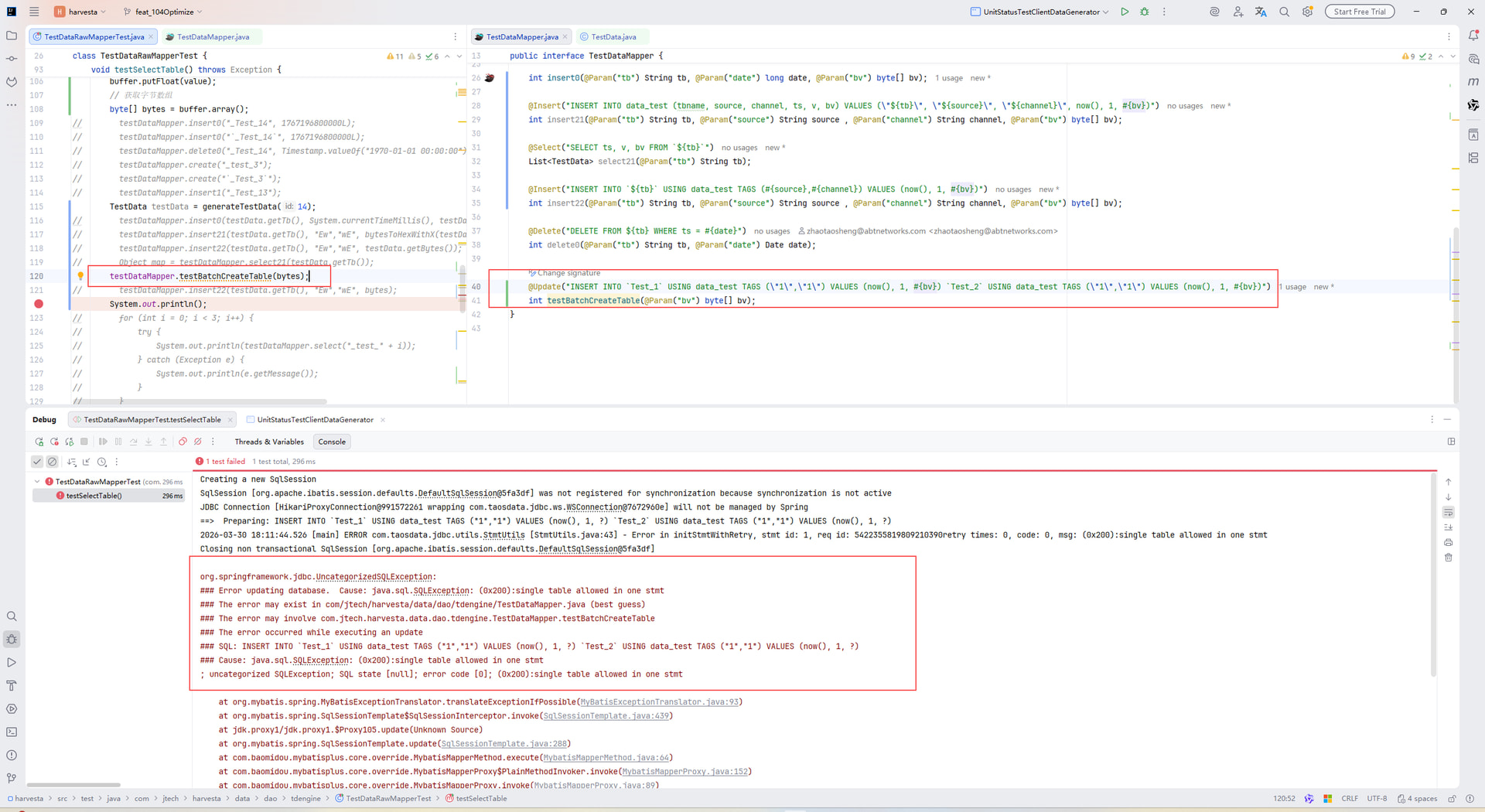Click the left editor horizontal scrollbar
1485x812 pixels.
(x=209, y=401)
